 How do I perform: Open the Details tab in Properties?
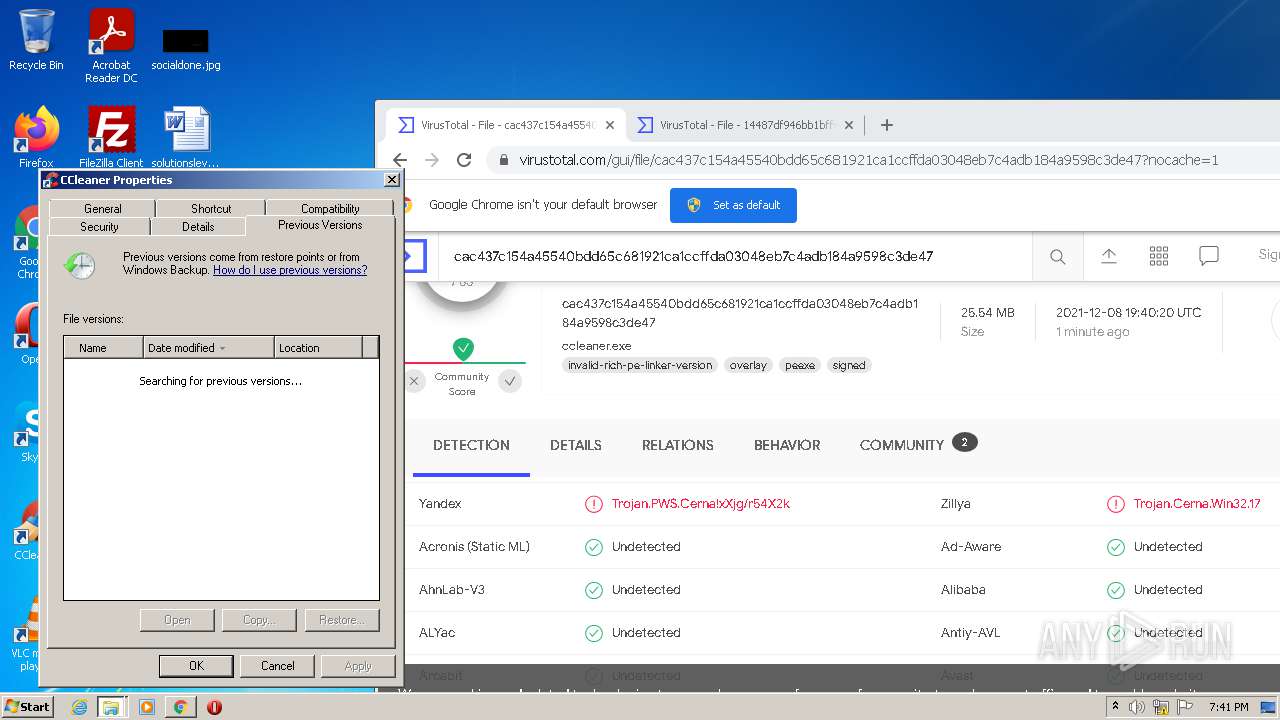pyautogui.click(x=198, y=226)
